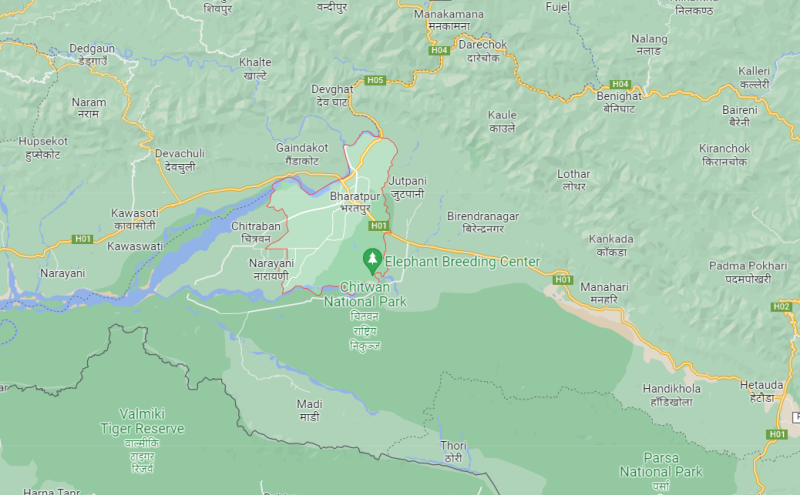The width and height of the screenshot is (800, 495).
Task: Click the H01 shield below Hetauda
Action: click(x=777, y=434)
